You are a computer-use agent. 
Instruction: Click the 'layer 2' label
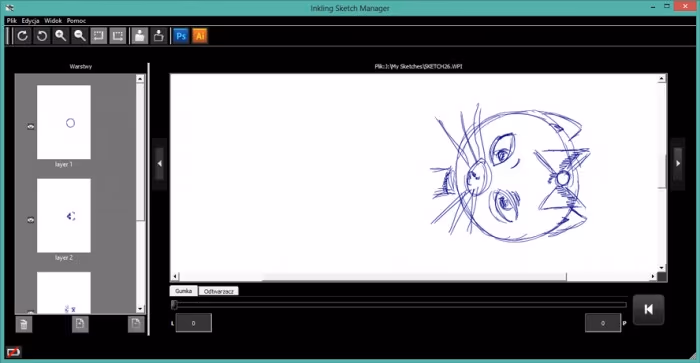[64, 258]
